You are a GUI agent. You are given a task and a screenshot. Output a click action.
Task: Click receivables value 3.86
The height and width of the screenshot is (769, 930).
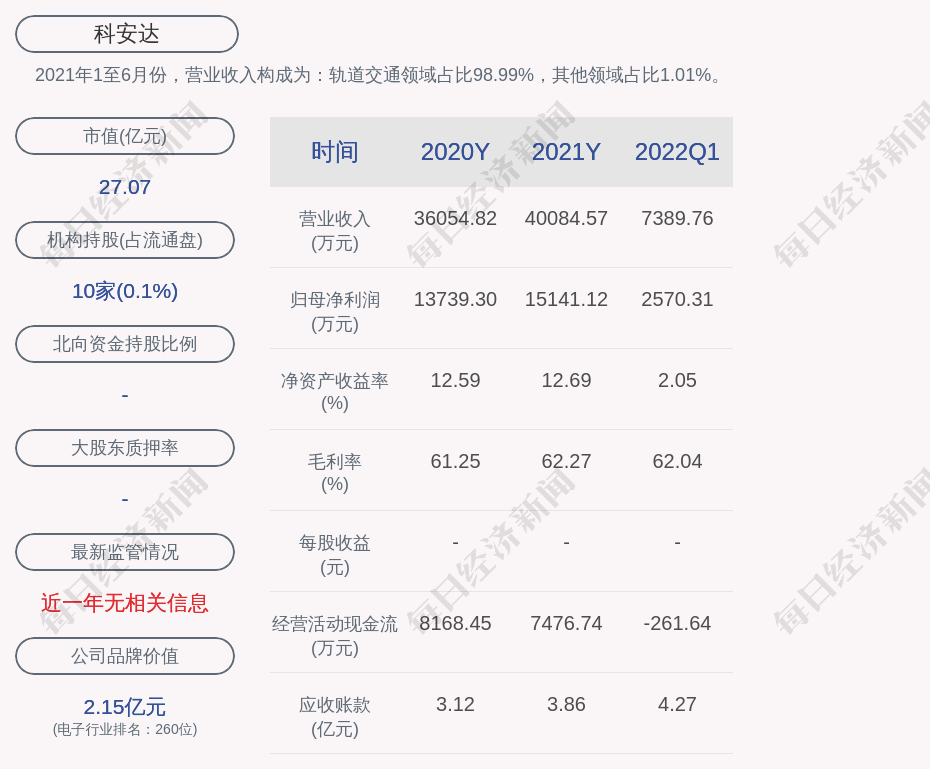[566, 704]
